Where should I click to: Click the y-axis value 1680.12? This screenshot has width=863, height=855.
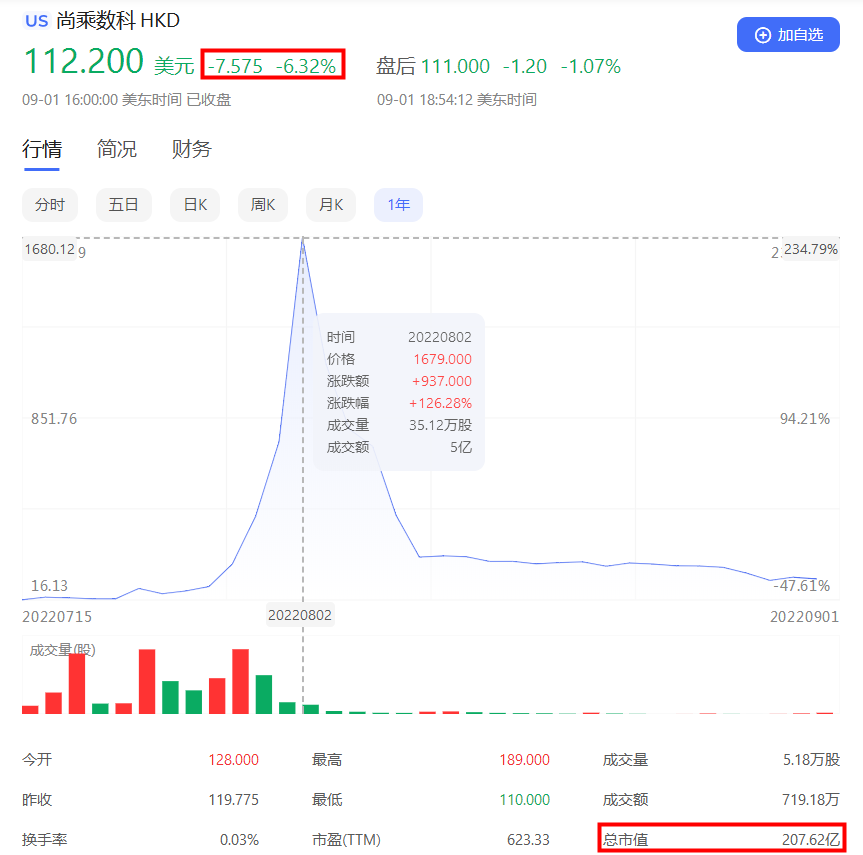pyautogui.click(x=50, y=249)
